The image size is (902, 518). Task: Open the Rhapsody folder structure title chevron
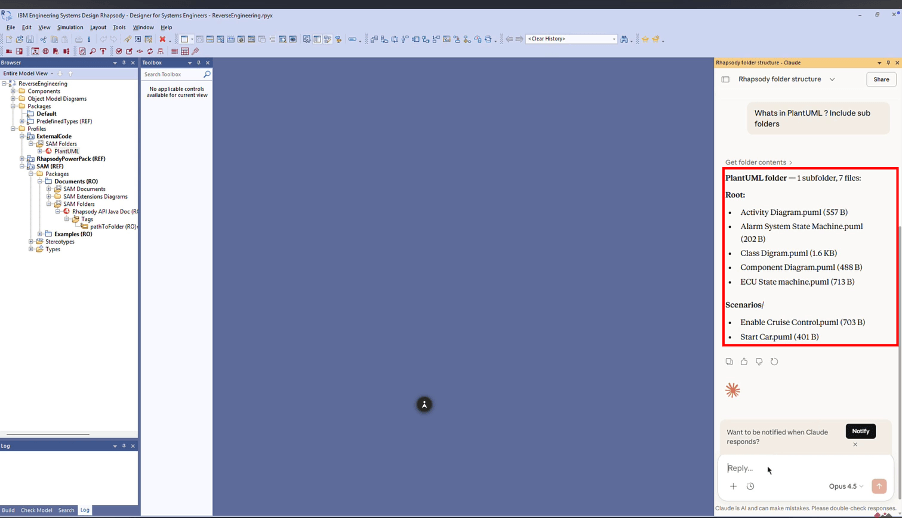832,79
